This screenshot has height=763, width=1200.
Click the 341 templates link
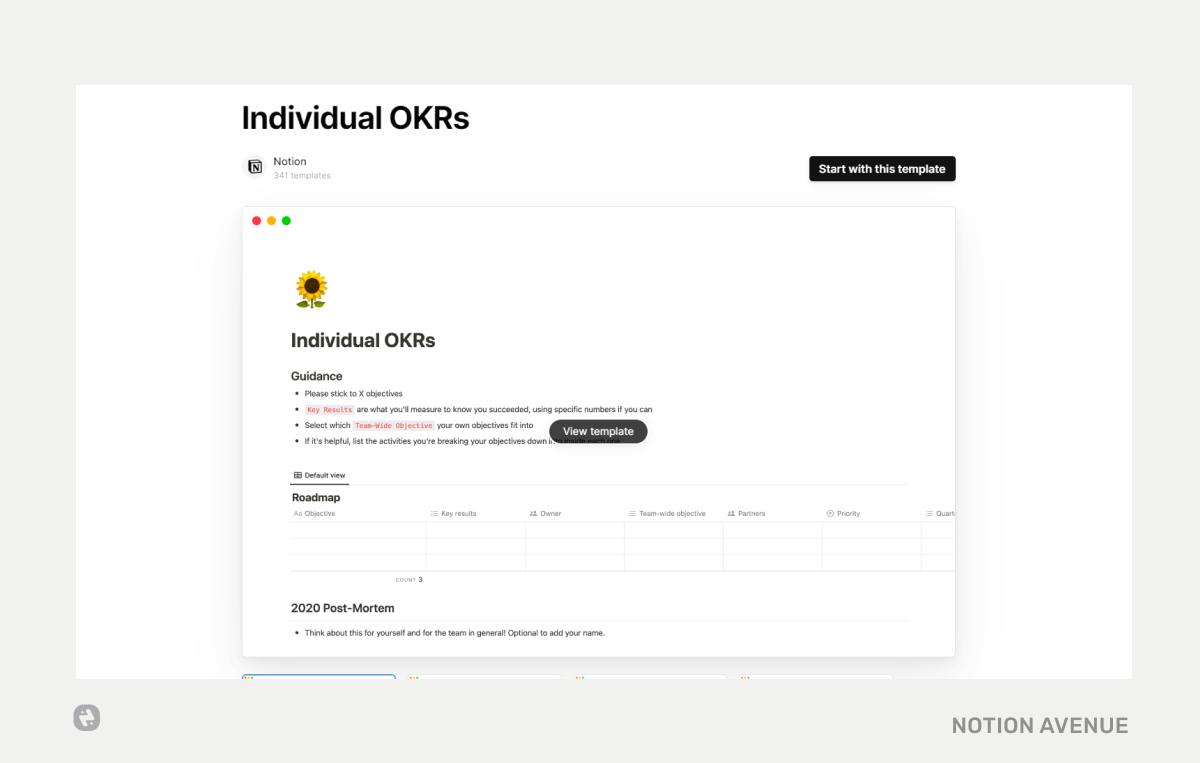(x=301, y=175)
